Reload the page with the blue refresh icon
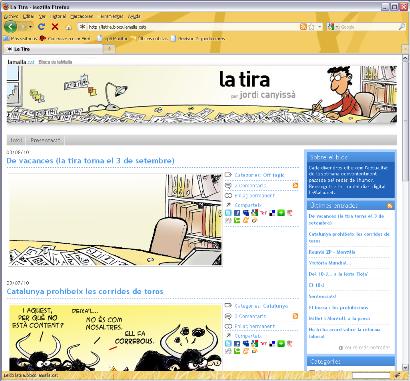This screenshot has width=410, height=381. pos(41,27)
